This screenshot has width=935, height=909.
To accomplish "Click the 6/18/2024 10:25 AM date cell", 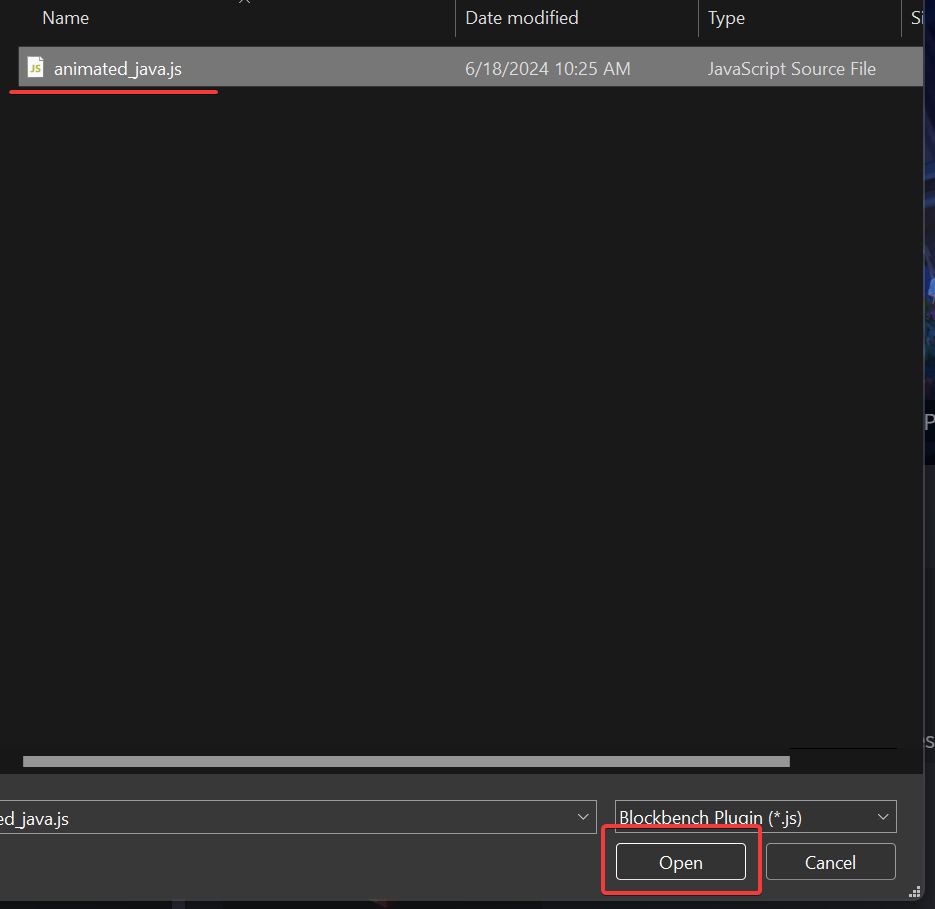I will (x=547, y=69).
